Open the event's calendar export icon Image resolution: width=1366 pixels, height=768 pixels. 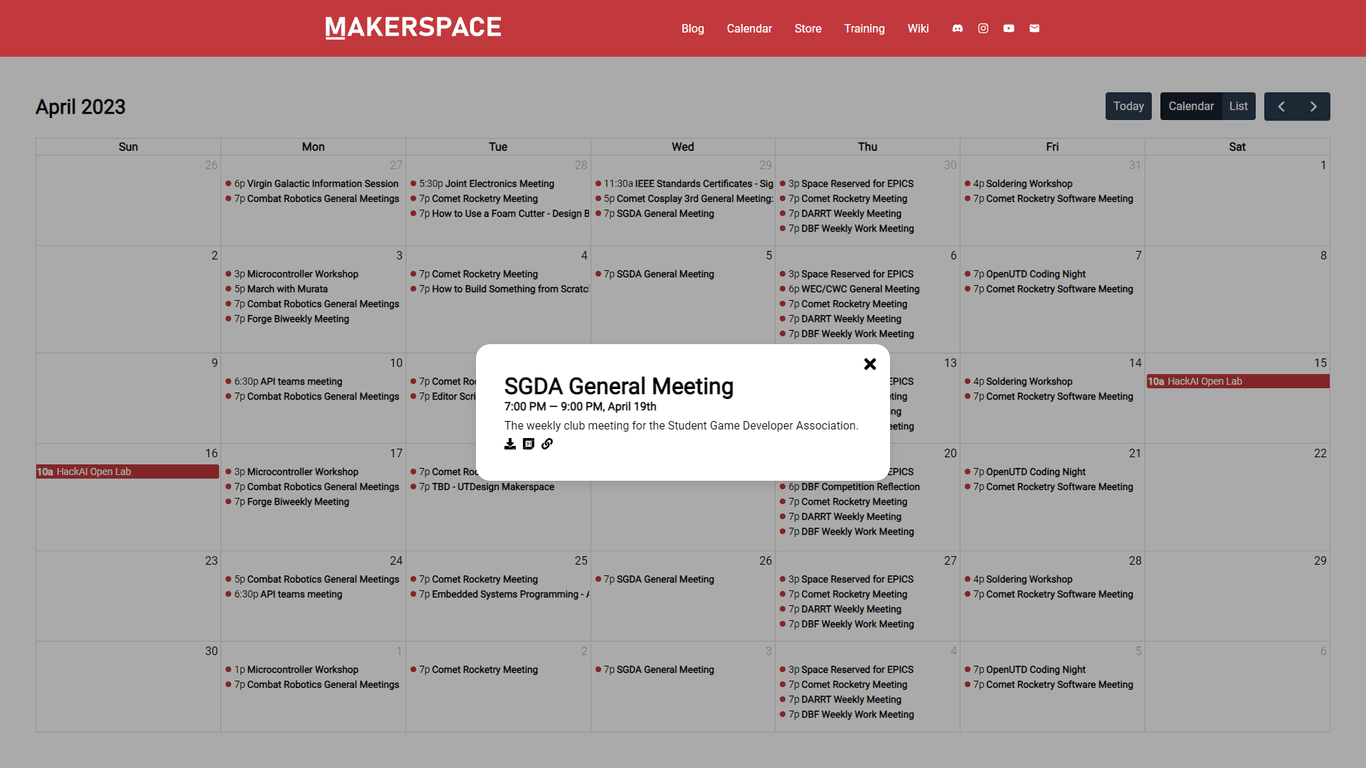[x=528, y=443]
